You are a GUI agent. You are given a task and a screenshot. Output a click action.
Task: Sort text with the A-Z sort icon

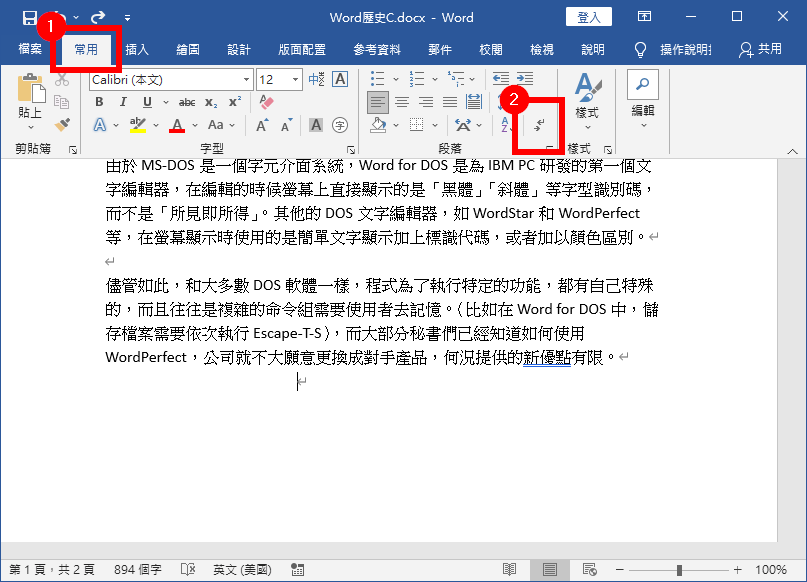(x=504, y=125)
